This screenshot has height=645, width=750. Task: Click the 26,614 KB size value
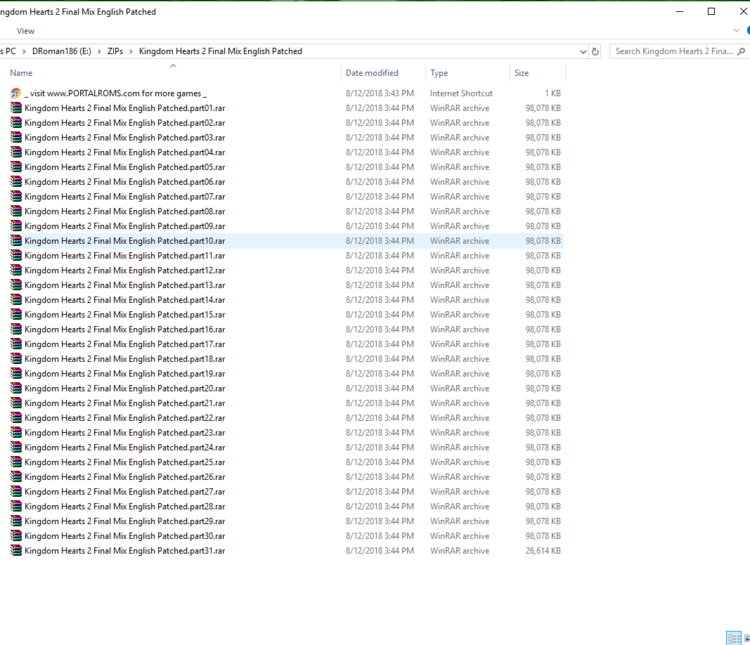tap(543, 551)
